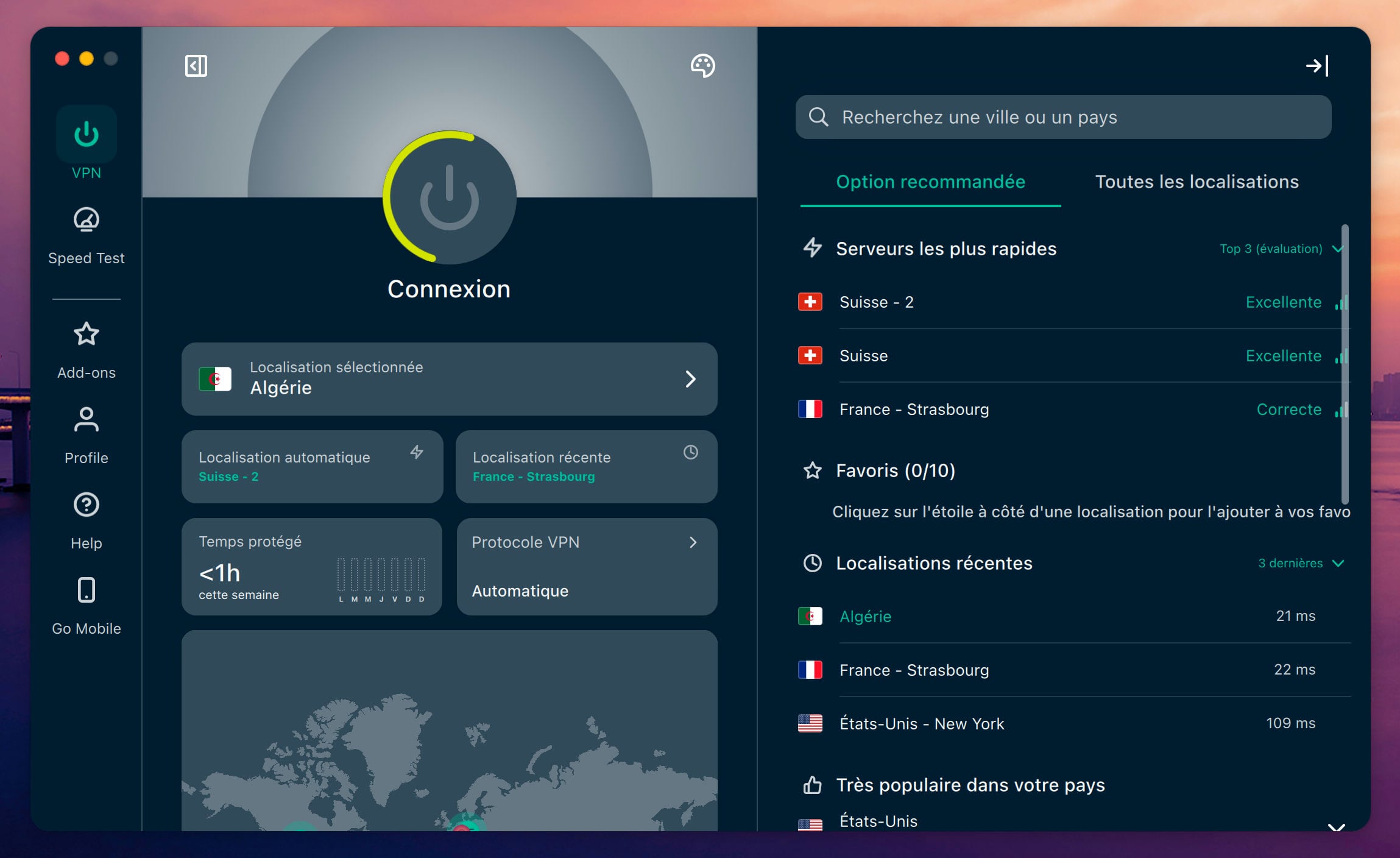Select the Go Mobile phone icon
This screenshot has height=858, width=1400.
click(x=87, y=590)
